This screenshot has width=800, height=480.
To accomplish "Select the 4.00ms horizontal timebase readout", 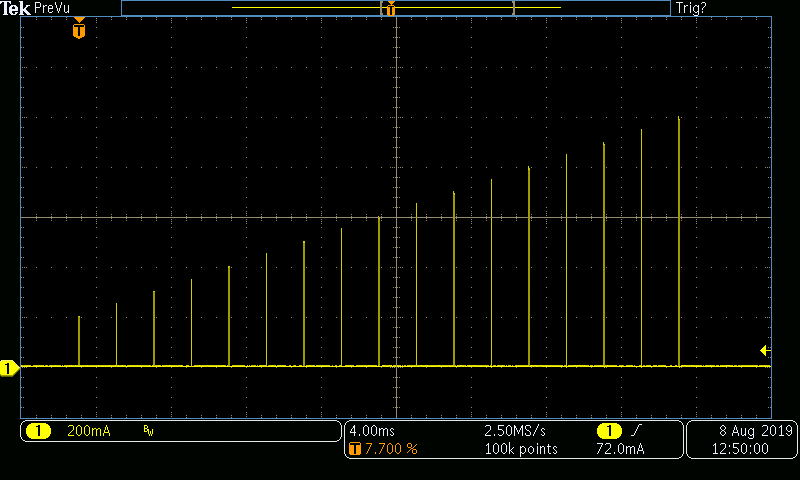I will [372, 431].
